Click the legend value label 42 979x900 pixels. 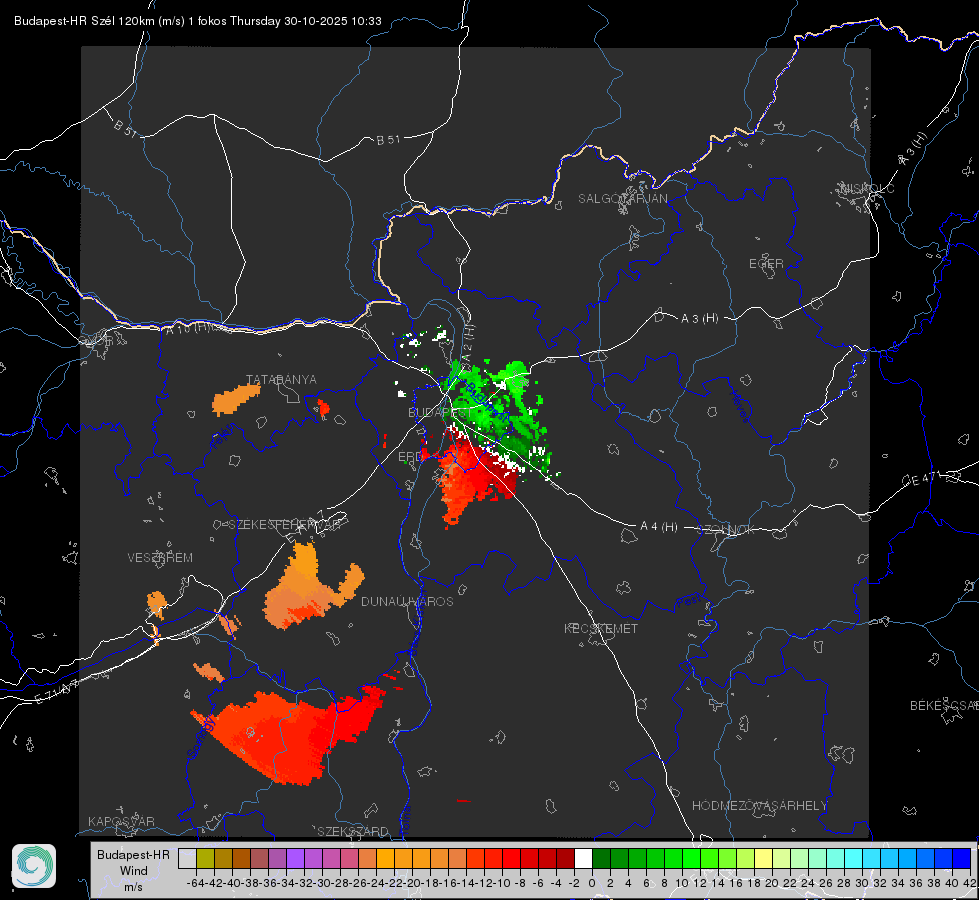coord(968,883)
